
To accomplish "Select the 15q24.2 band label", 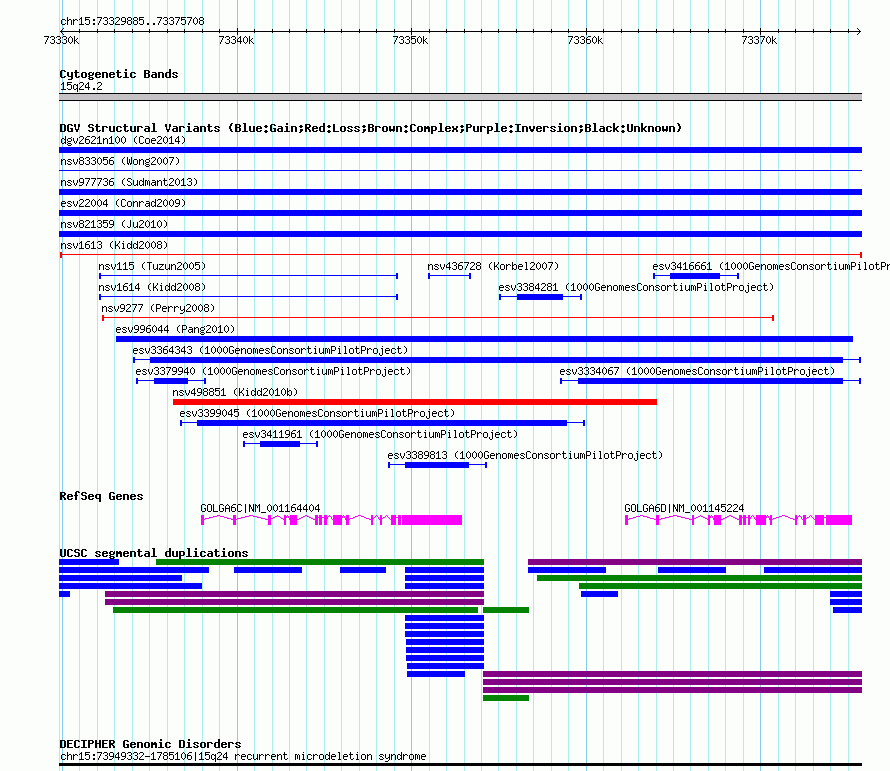I will 81,86.
